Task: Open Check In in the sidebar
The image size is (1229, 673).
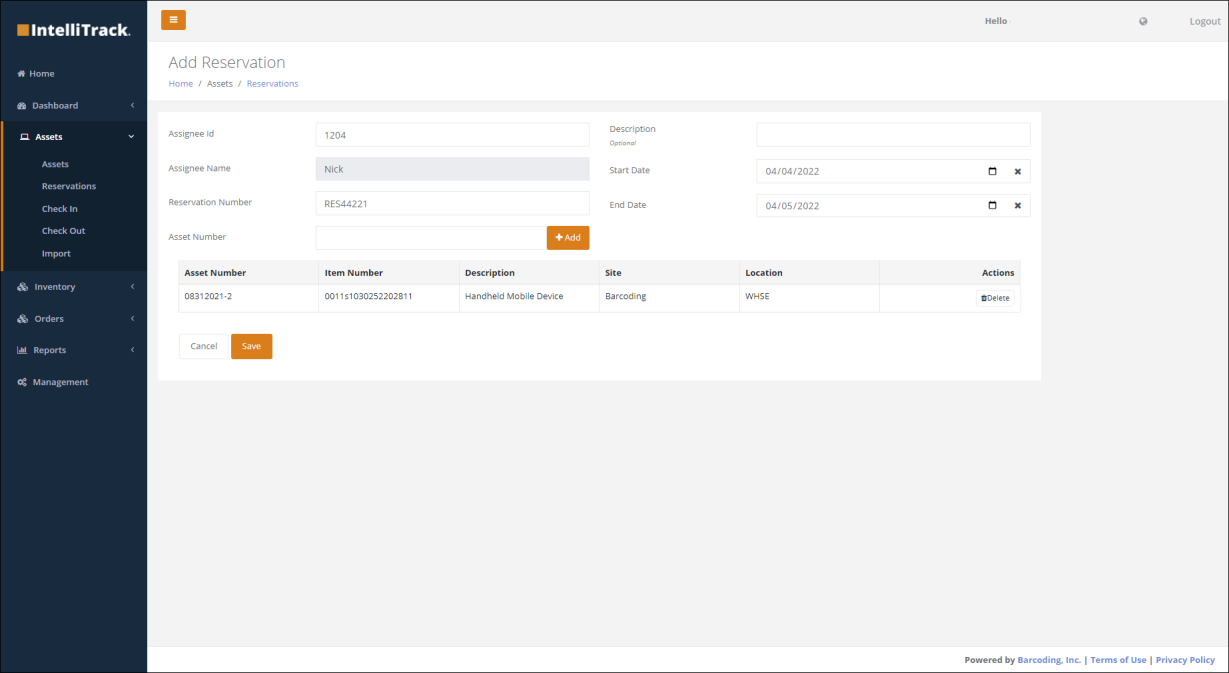Action: 59,209
